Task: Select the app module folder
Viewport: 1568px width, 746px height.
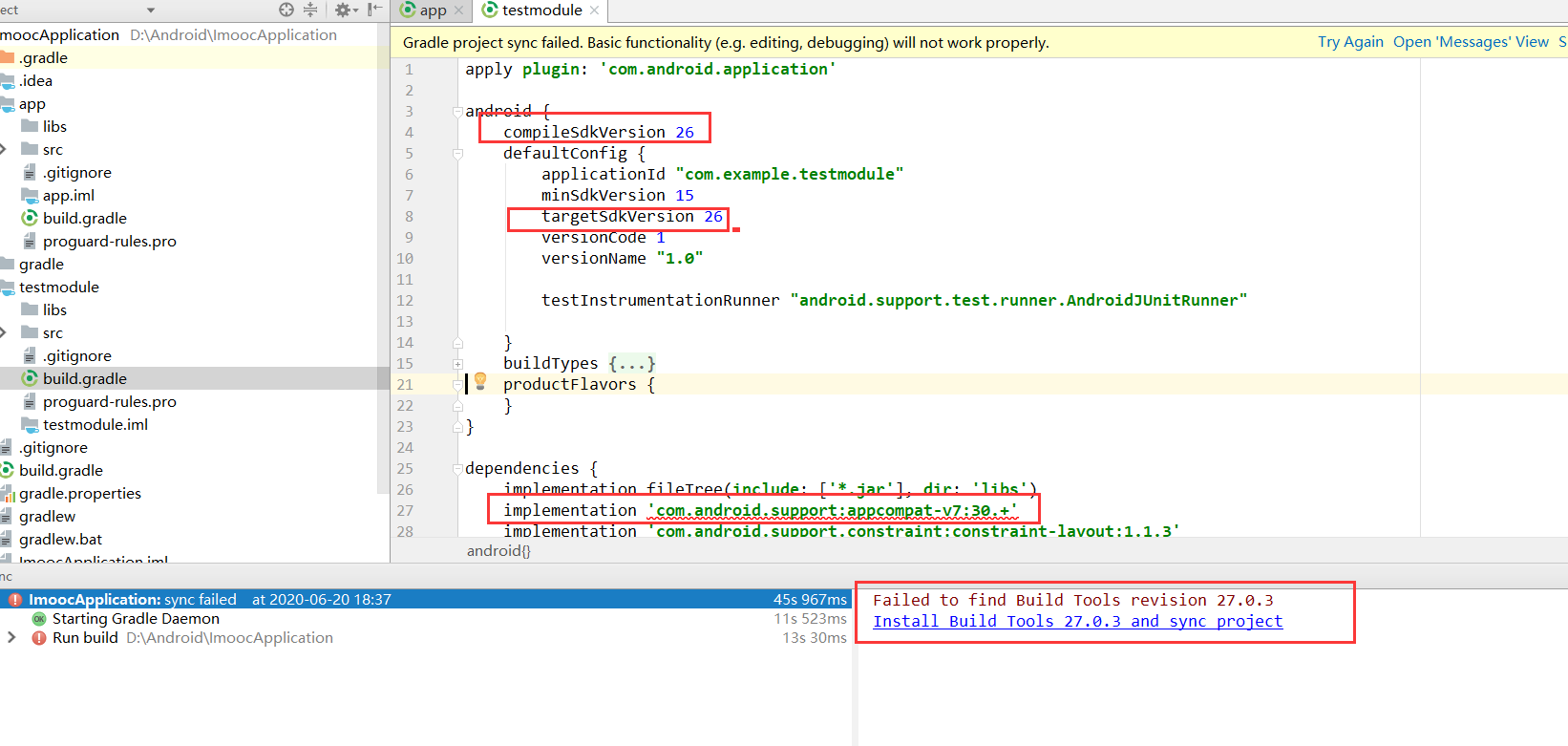Action: click(x=32, y=103)
